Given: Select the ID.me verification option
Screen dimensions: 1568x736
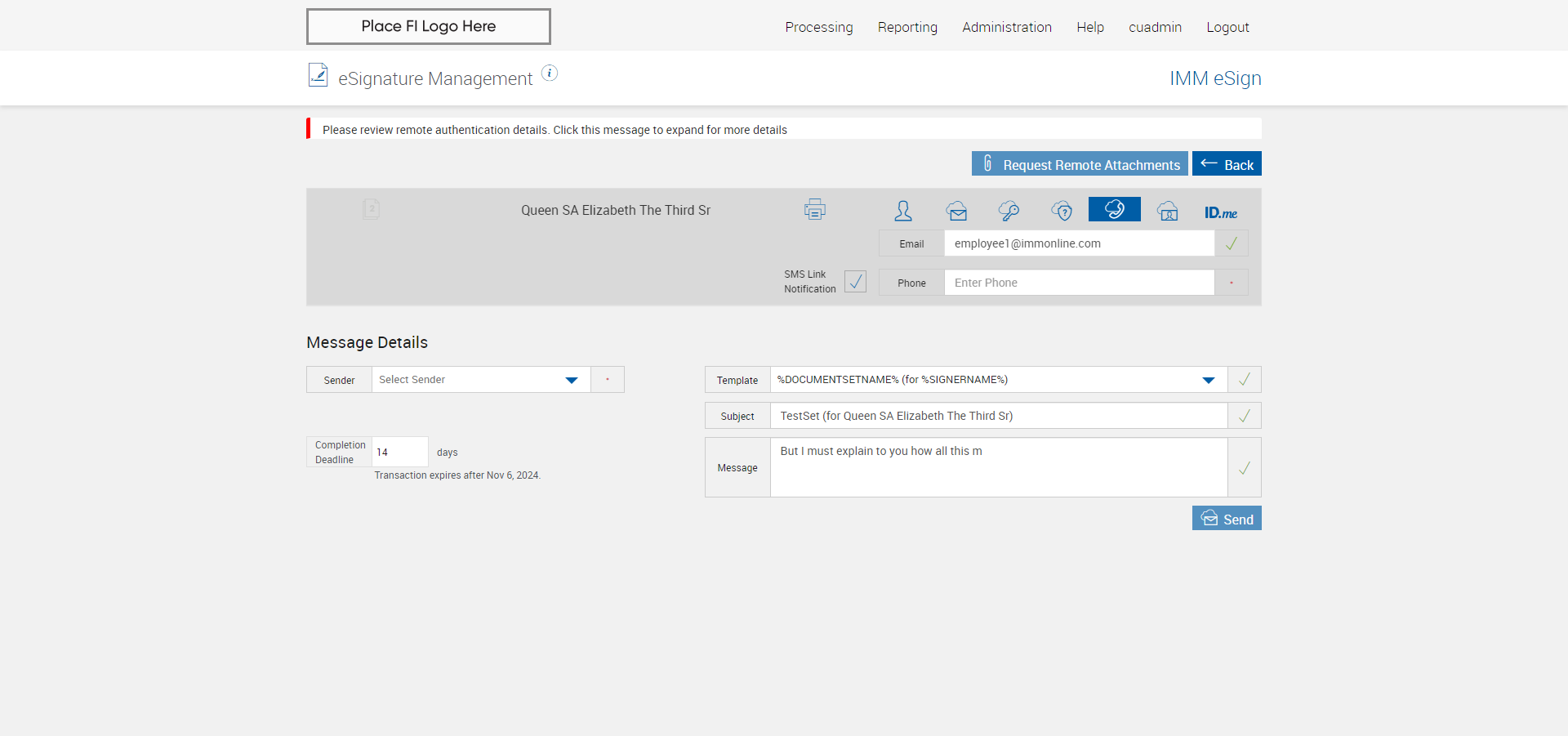Looking at the screenshot, I should point(1220,212).
